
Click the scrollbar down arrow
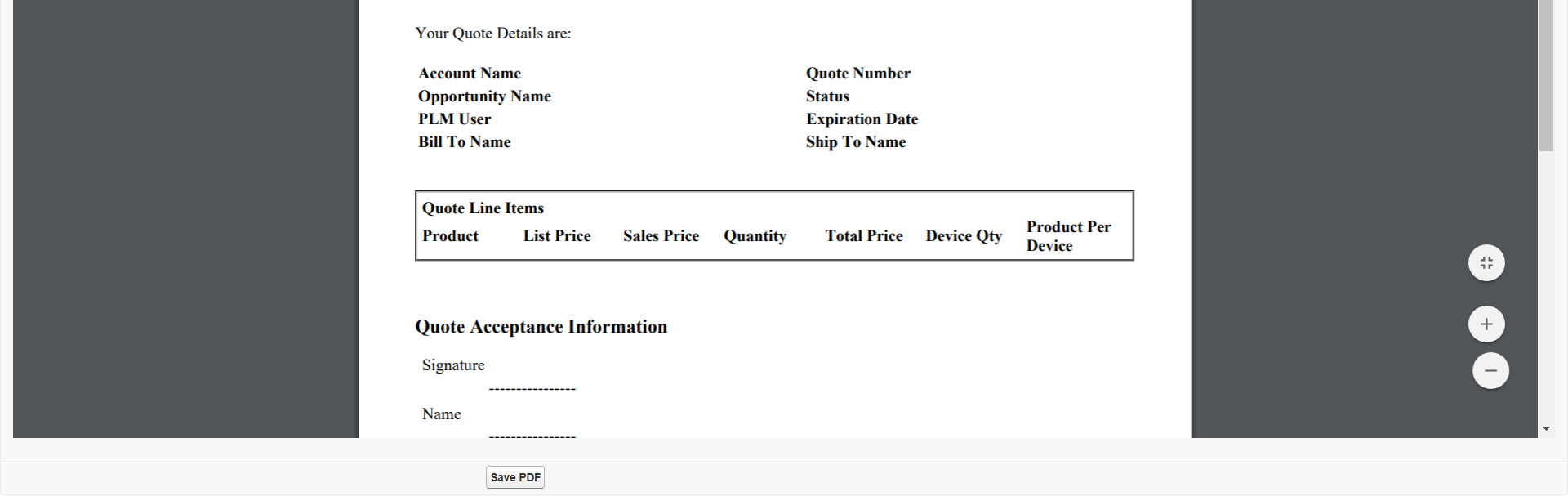tap(1546, 429)
